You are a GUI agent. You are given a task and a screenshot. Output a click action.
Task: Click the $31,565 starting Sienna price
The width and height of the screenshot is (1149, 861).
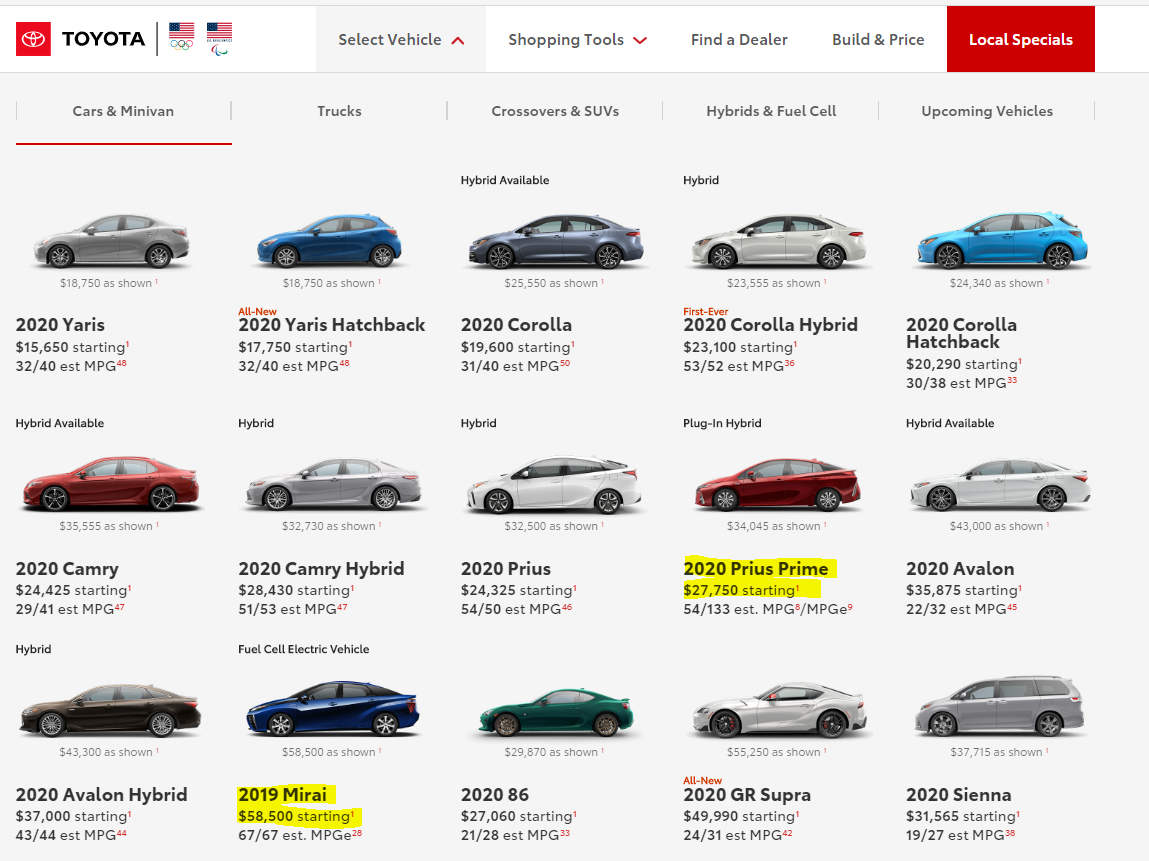(964, 816)
